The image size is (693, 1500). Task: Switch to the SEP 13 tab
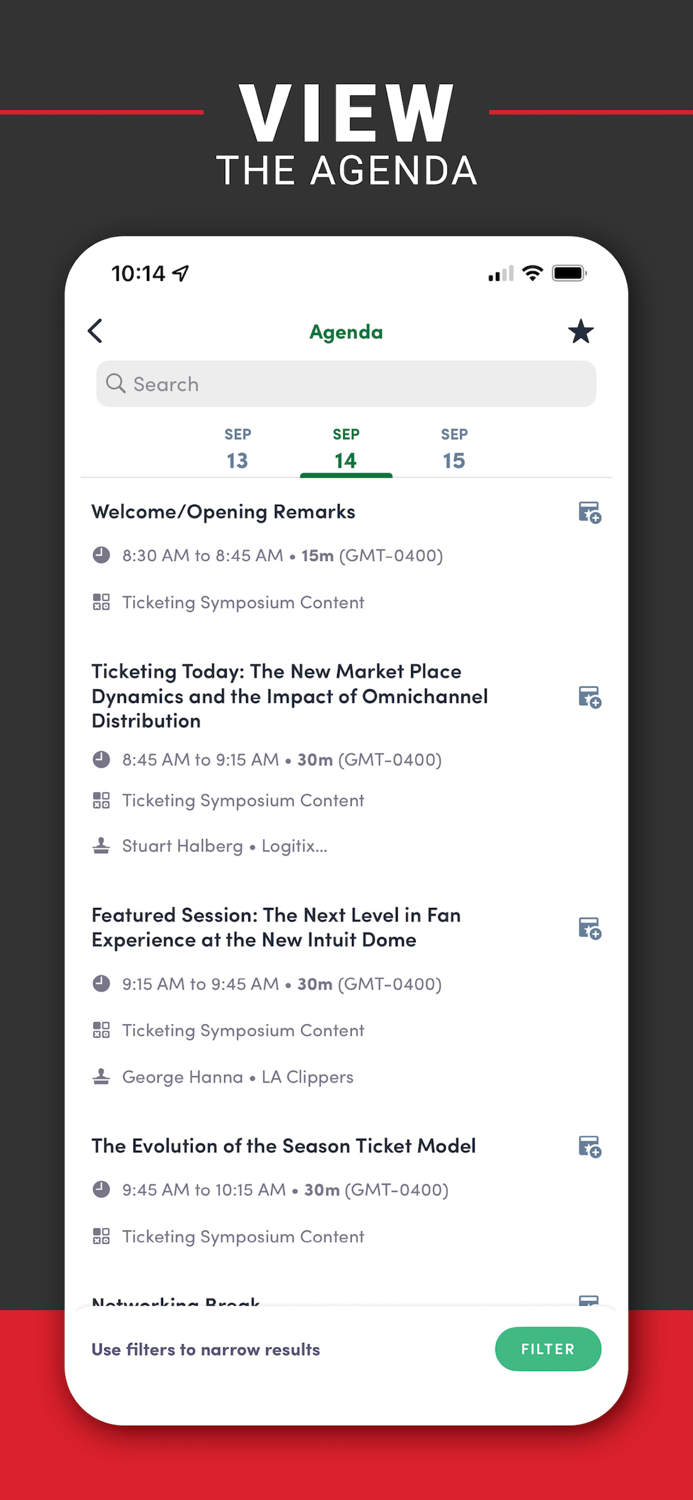coord(237,447)
